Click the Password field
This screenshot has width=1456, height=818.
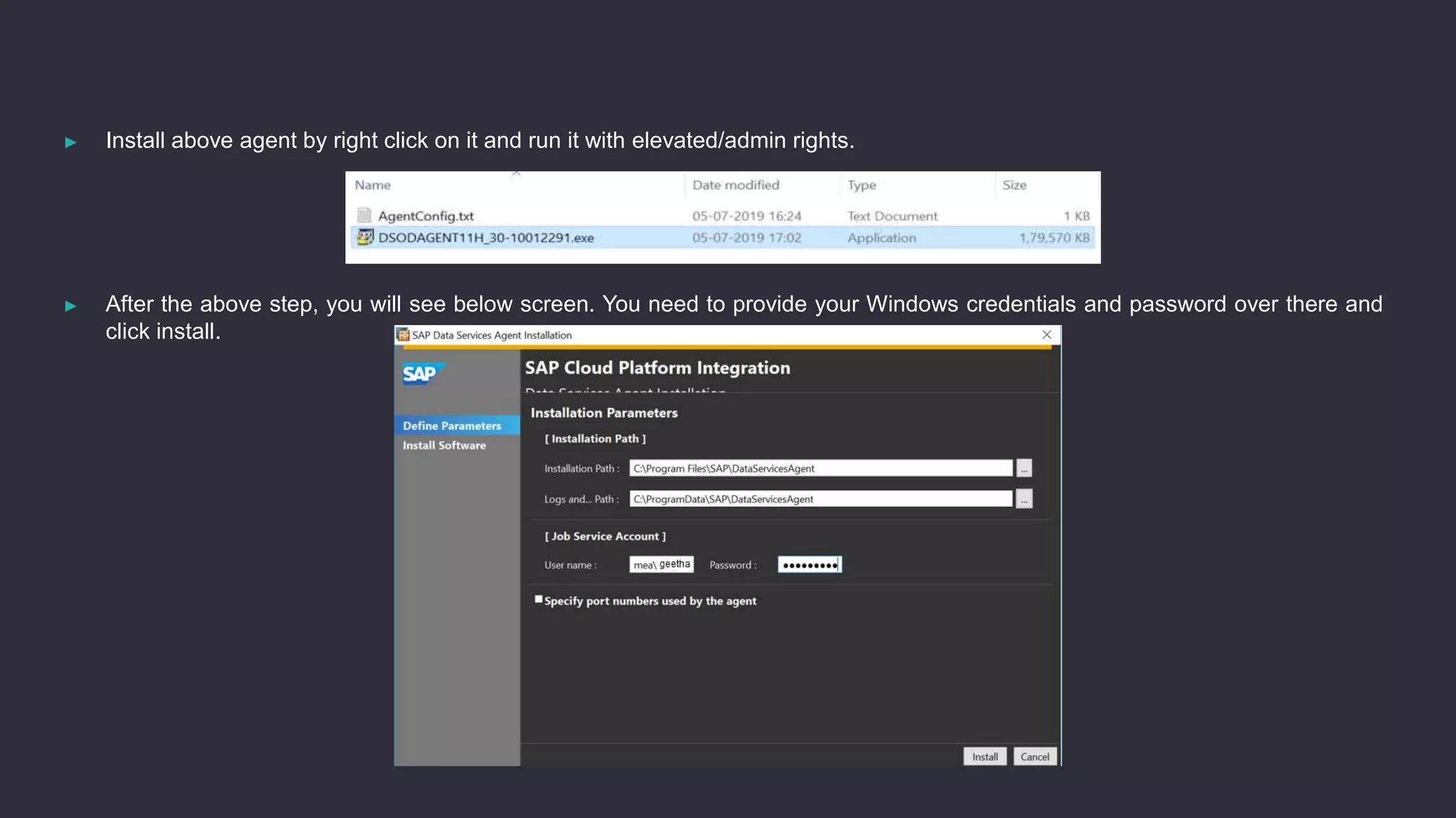[x=809, y=565]
